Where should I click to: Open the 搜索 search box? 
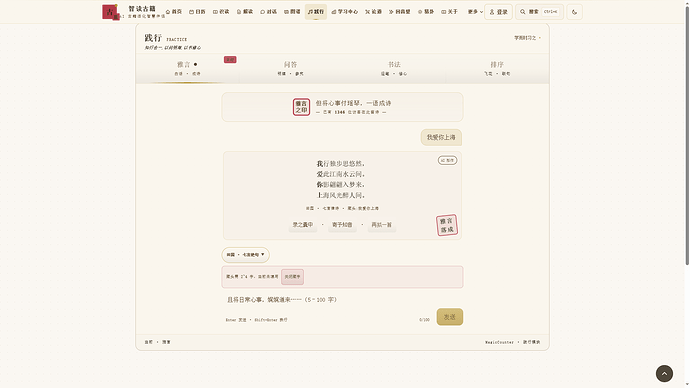[x=540, y=12]
